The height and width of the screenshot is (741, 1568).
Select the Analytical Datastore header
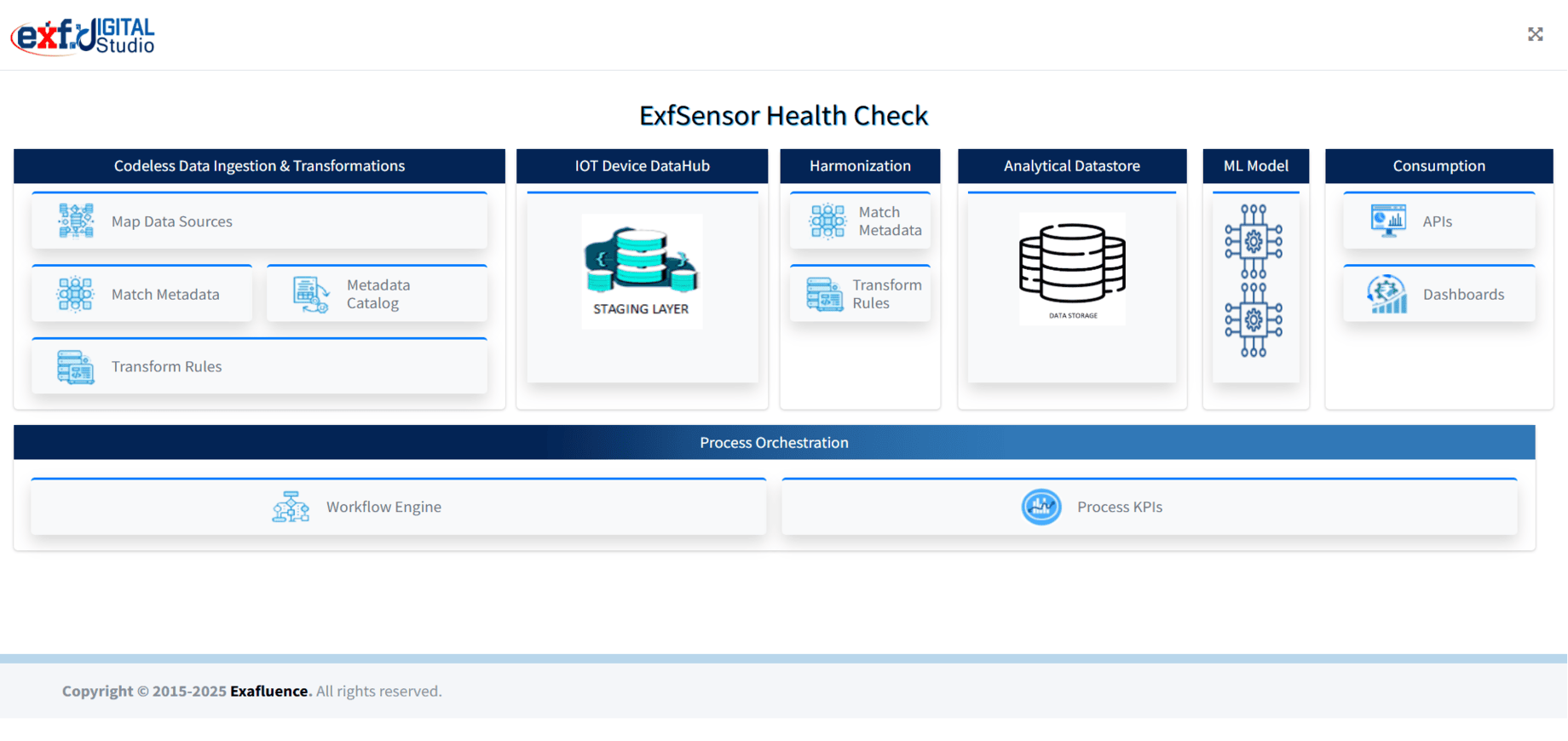click(1072, 166)
